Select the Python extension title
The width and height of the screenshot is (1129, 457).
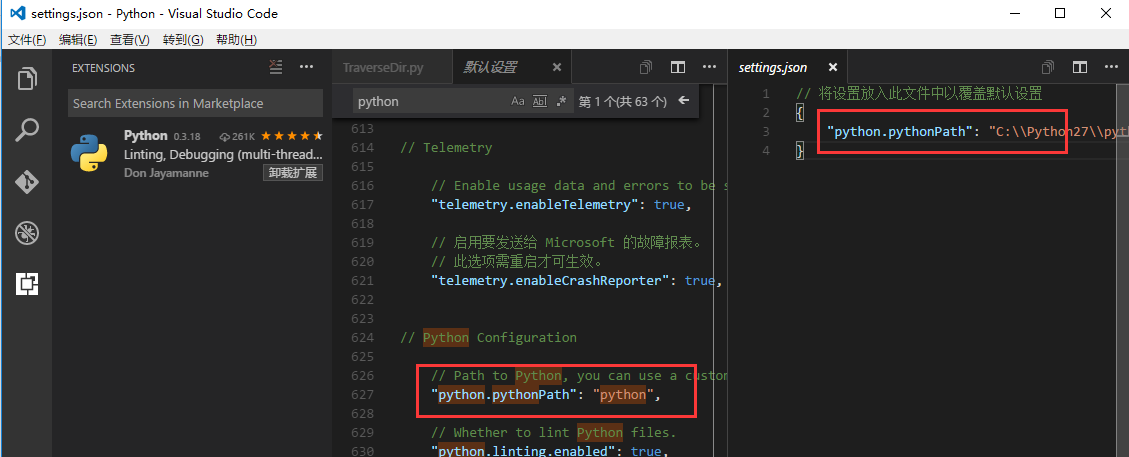(145, 135)
